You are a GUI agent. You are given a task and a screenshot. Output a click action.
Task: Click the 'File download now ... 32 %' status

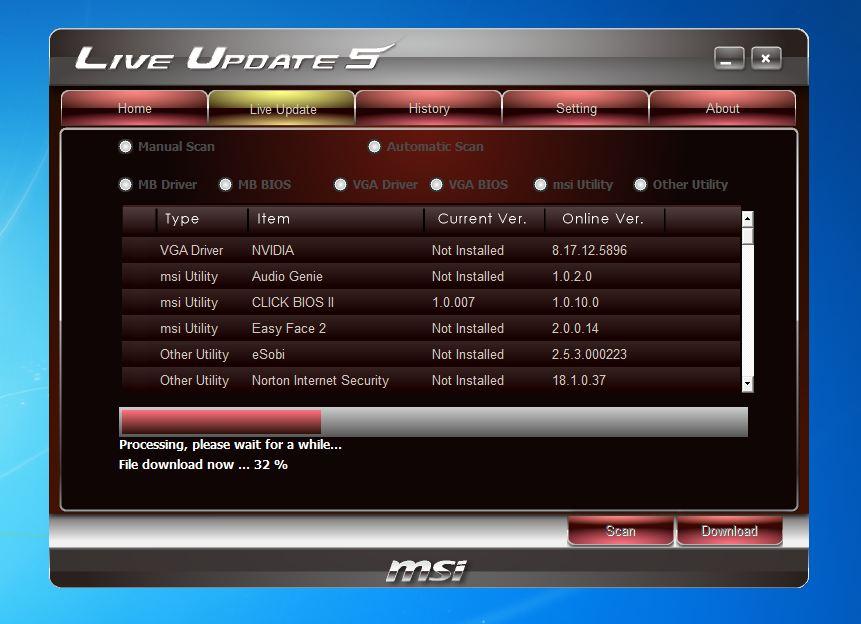click(x=203, y=465)
